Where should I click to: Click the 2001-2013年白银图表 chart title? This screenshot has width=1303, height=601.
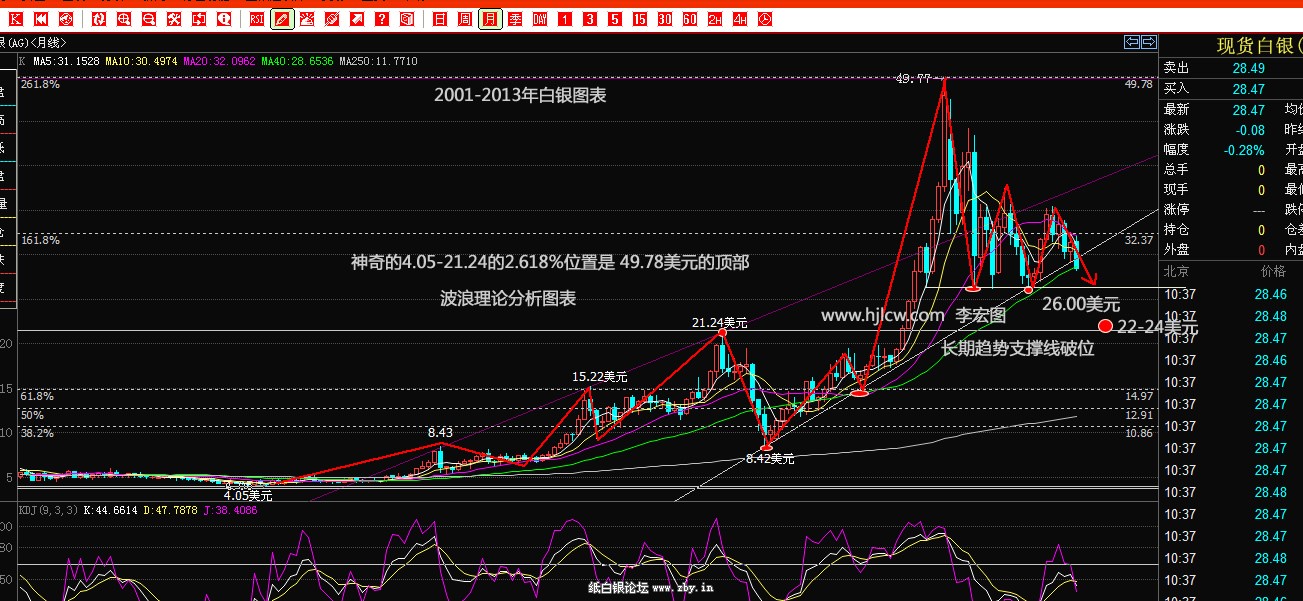(x=520, y=95)
